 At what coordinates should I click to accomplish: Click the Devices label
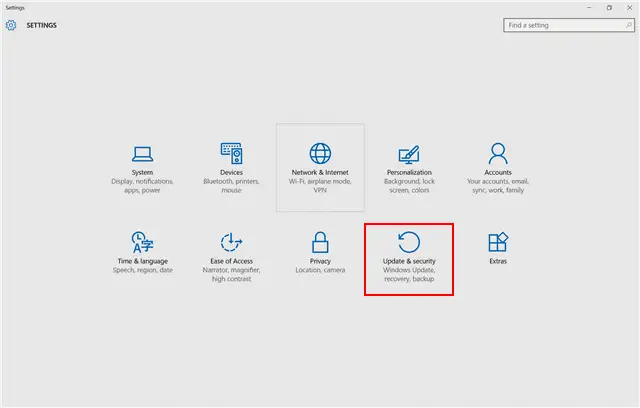[x=231, y=173]
